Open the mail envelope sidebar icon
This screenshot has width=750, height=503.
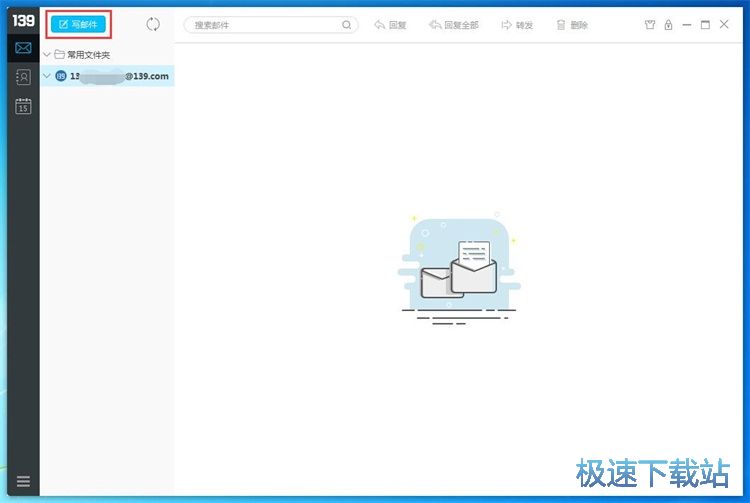coord(23,48)
